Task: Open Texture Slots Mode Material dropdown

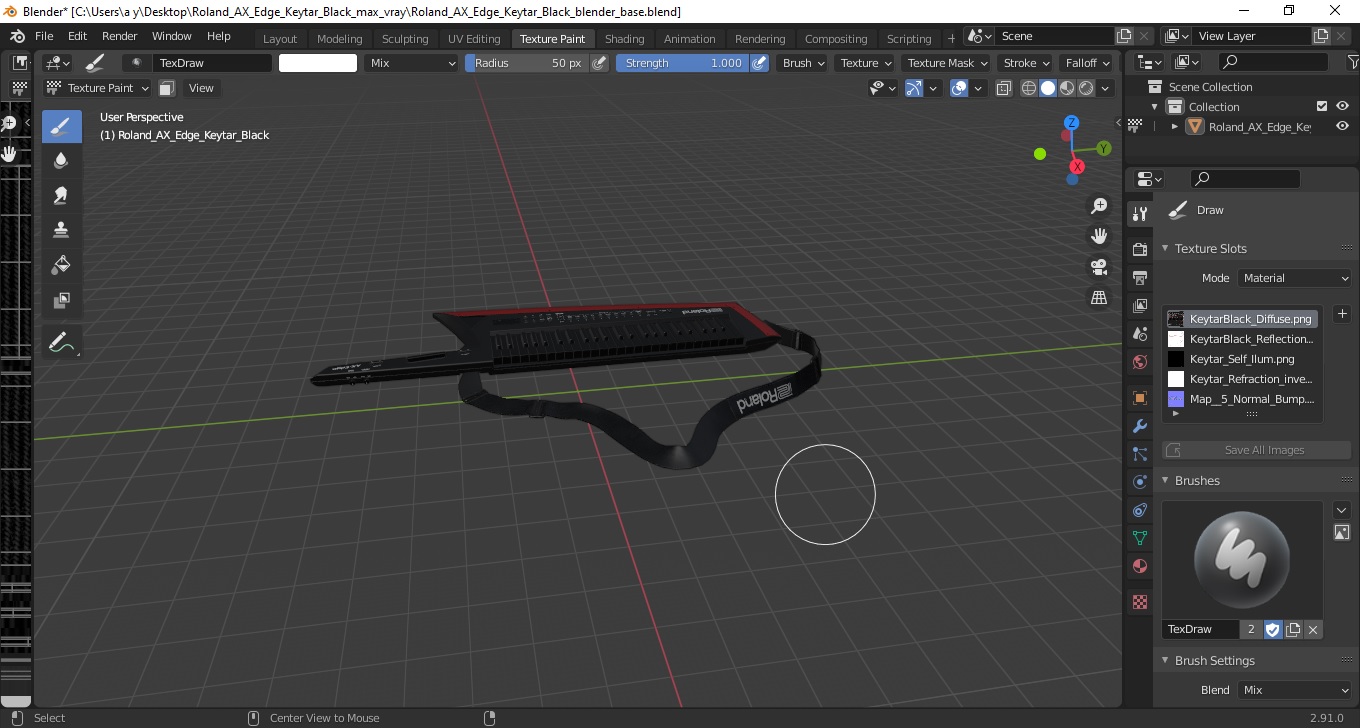Action: click(1294, 278)
